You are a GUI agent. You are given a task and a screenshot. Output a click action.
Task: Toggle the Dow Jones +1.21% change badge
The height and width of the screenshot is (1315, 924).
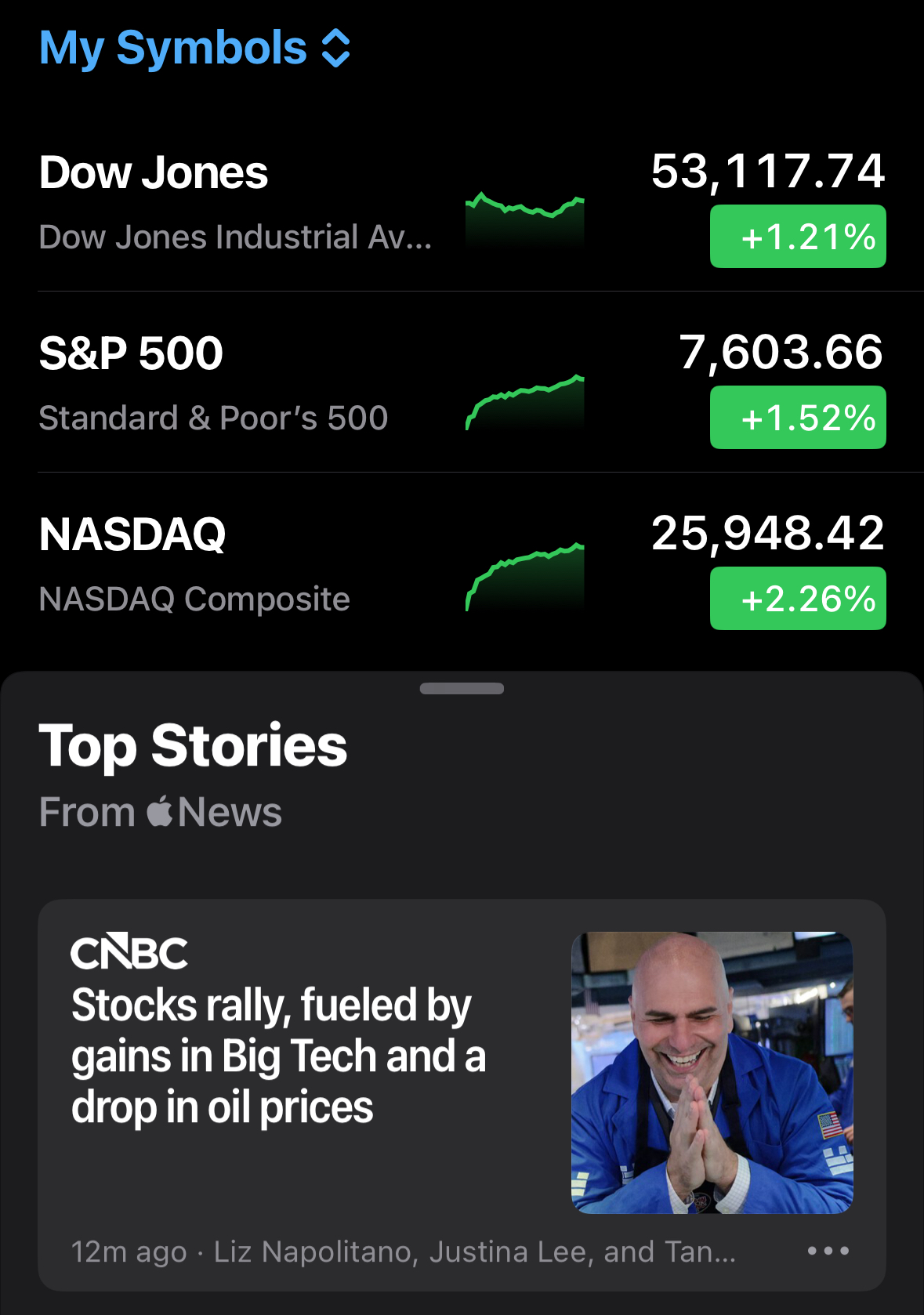point(798,237)
